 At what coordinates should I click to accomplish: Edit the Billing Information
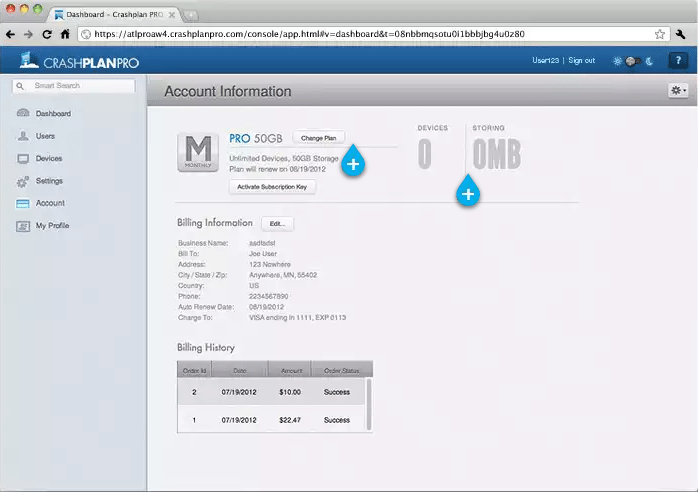277,224
